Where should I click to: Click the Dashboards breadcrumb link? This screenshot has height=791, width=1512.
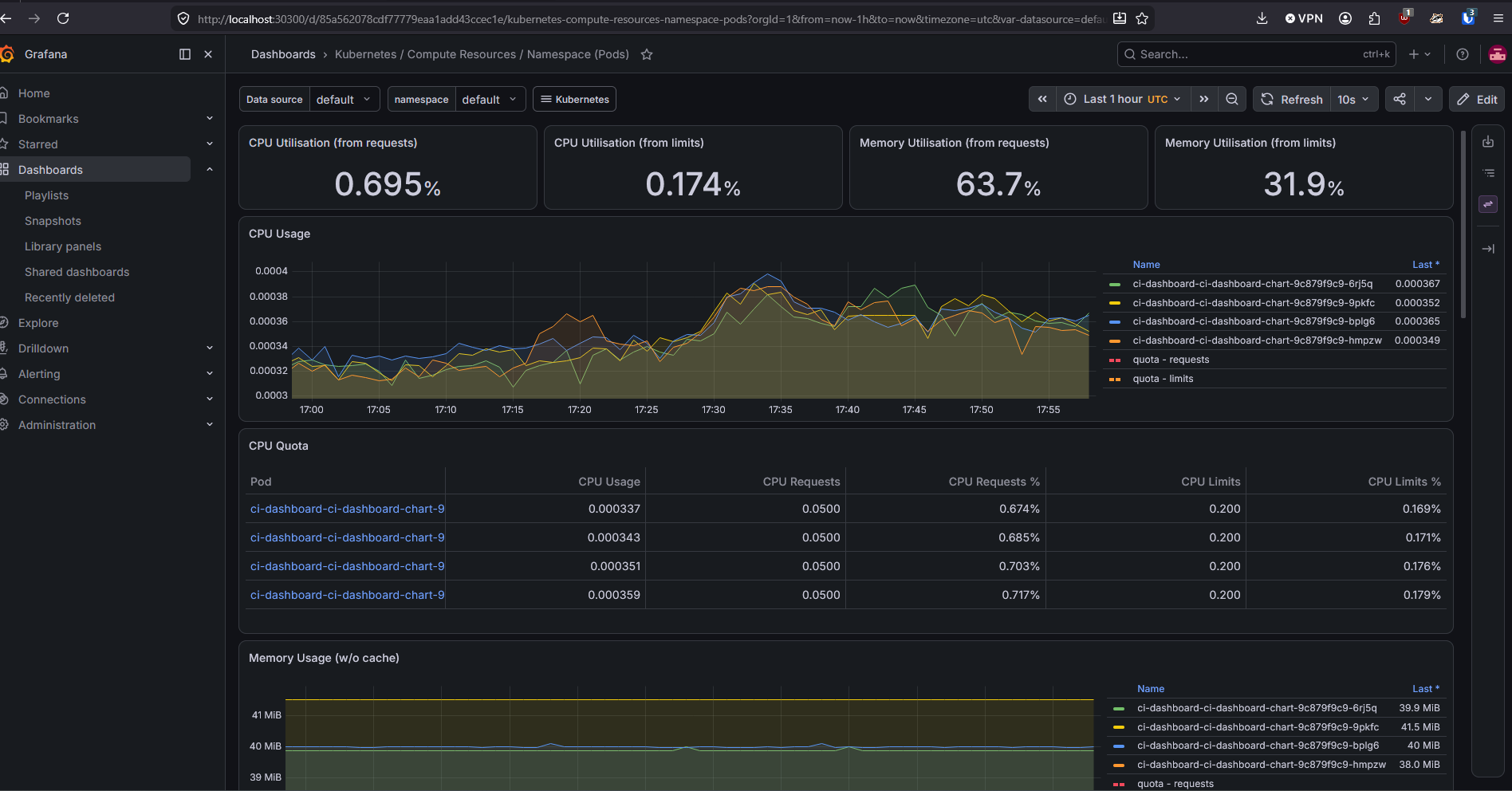[x=283, y=54]
